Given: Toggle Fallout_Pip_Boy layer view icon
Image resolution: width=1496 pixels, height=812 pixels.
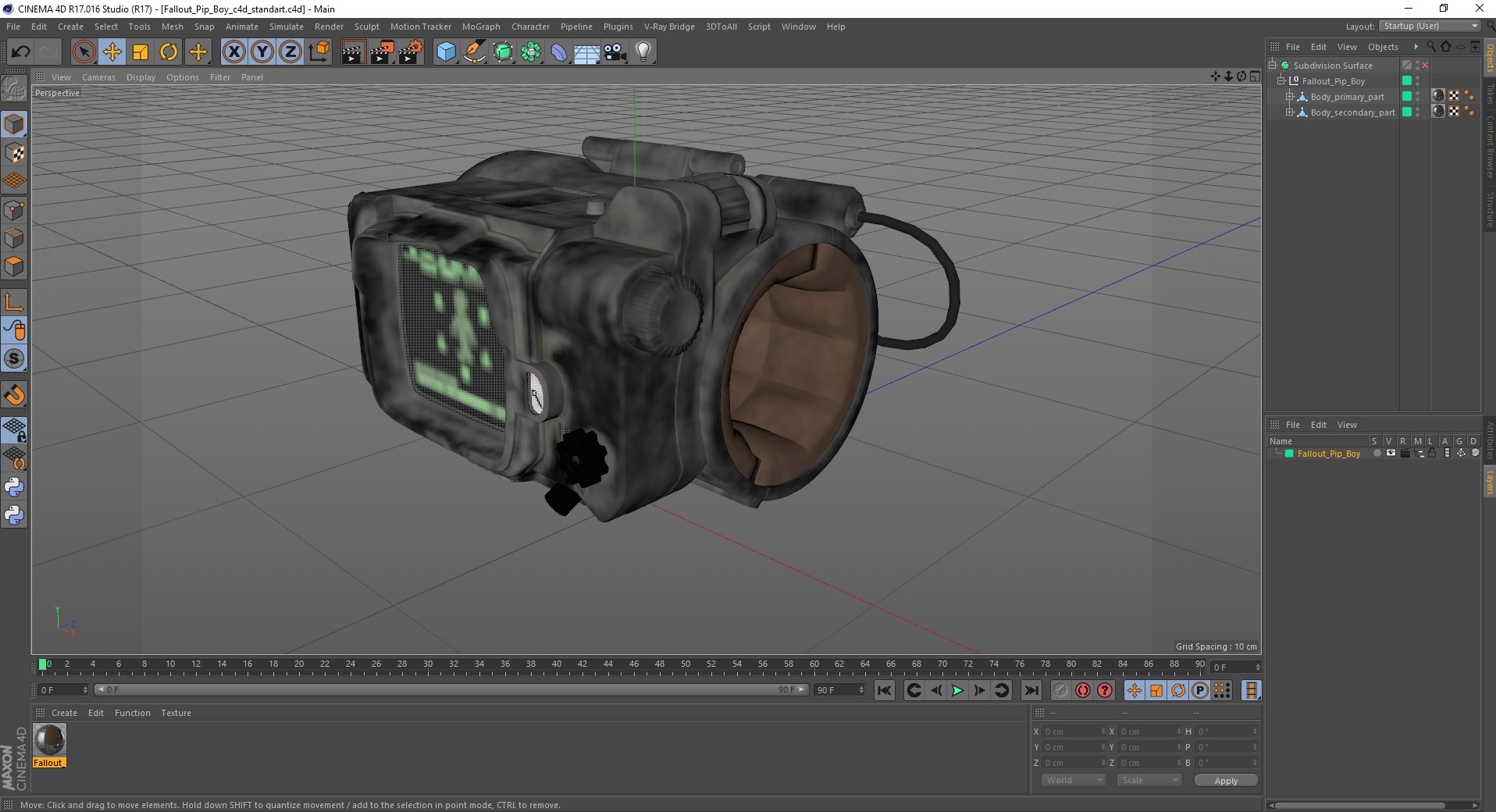Looking at the screenshot, I should tap(1391, 454).
